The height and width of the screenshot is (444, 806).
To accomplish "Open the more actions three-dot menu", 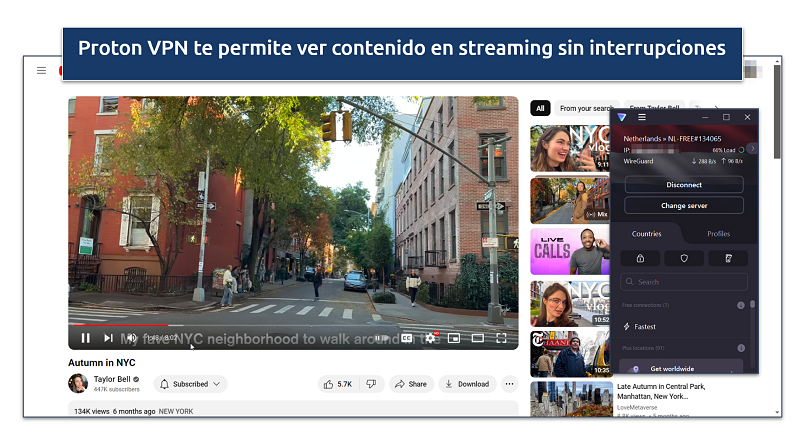I will 509,384.
